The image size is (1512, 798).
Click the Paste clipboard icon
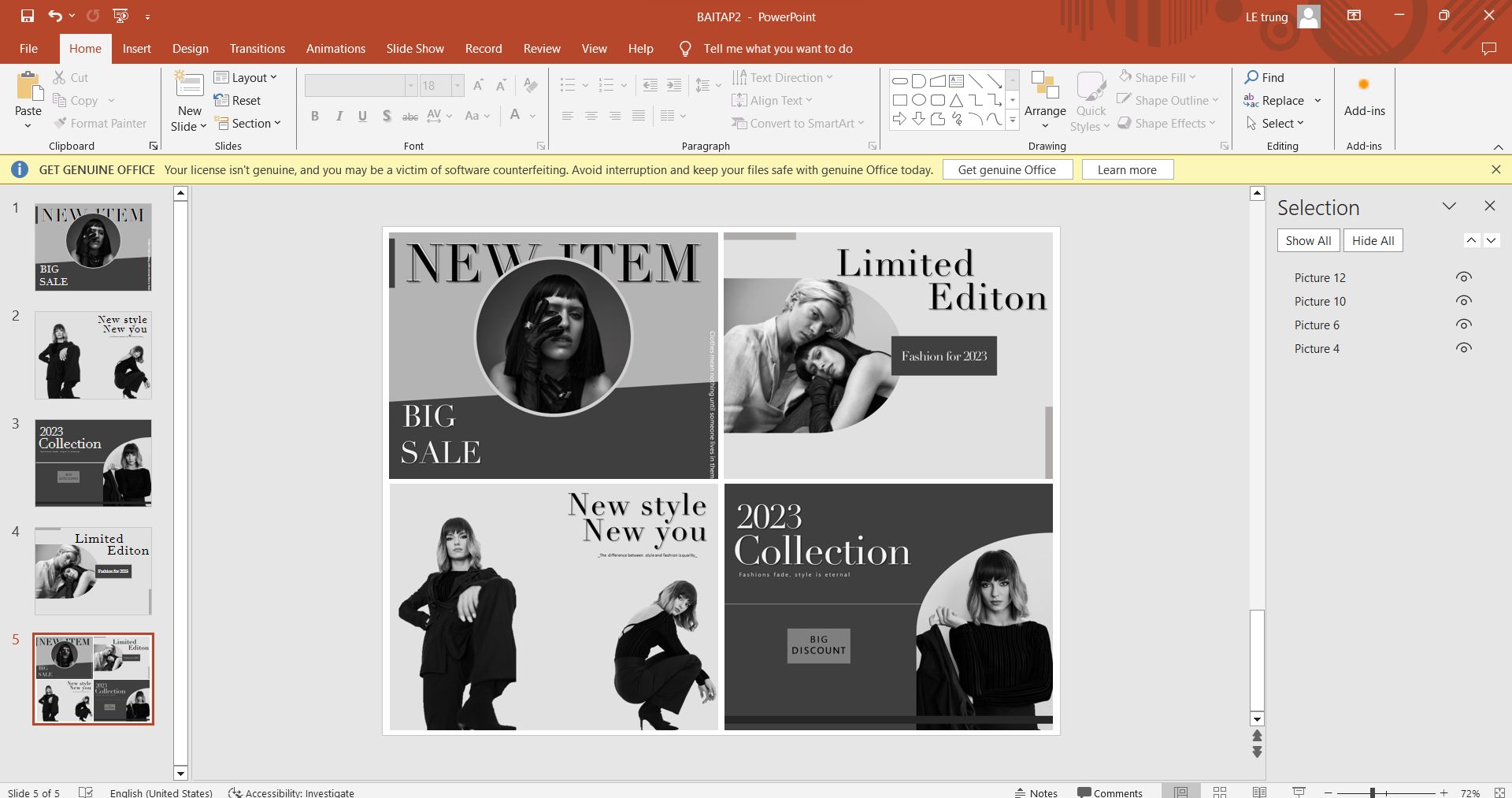(x=28, y=87)
